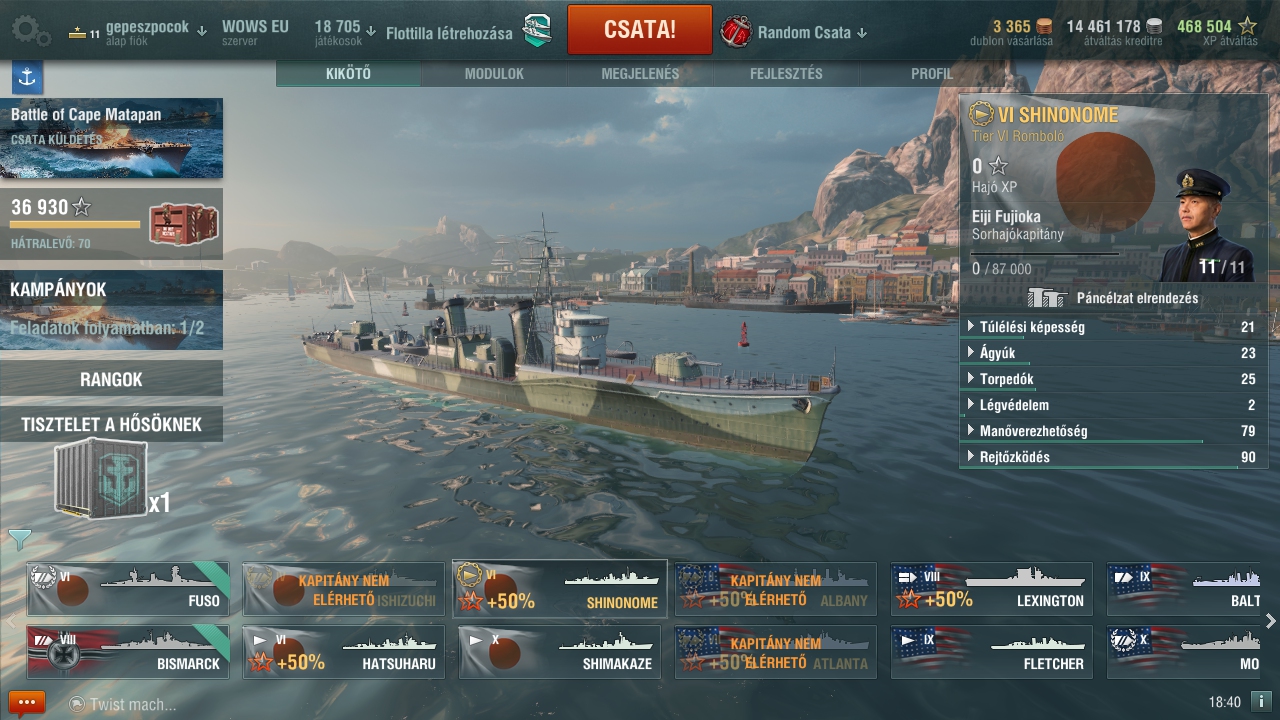Start battle with the CSATA! button

[x=640, y=30]
